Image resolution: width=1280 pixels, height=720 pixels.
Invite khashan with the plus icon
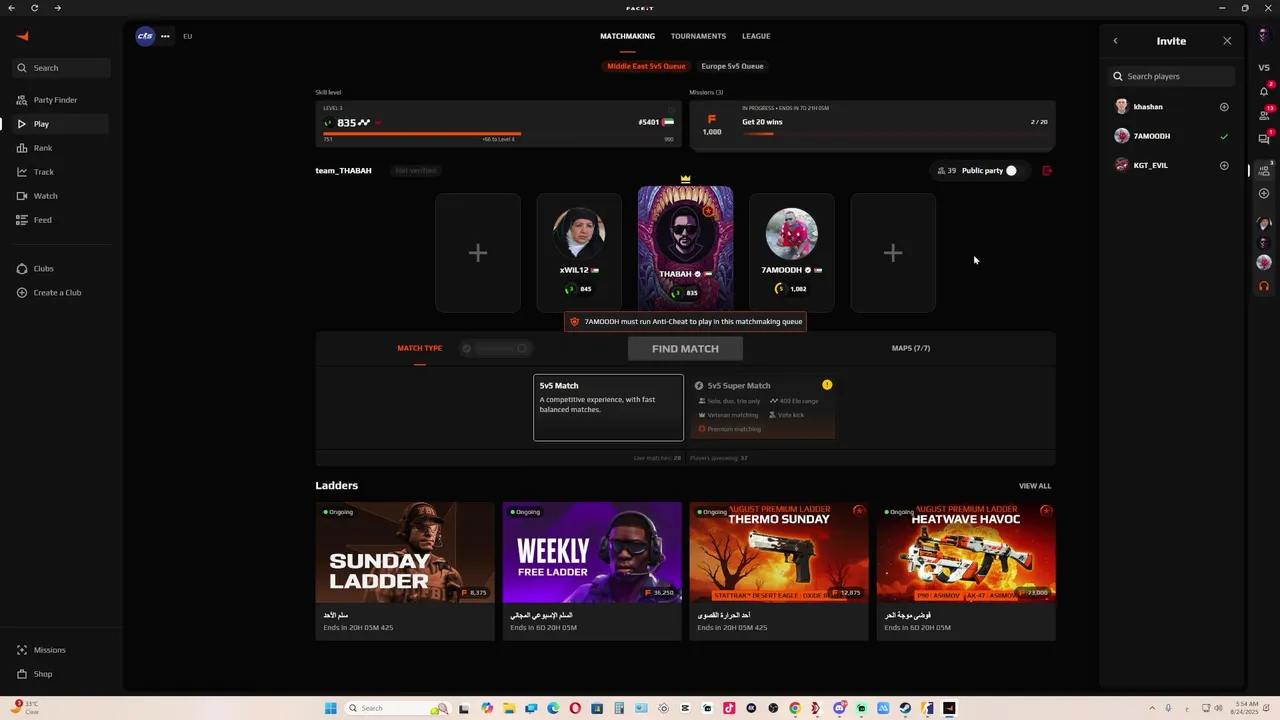pyautogui.click(x=1224, y=107)
